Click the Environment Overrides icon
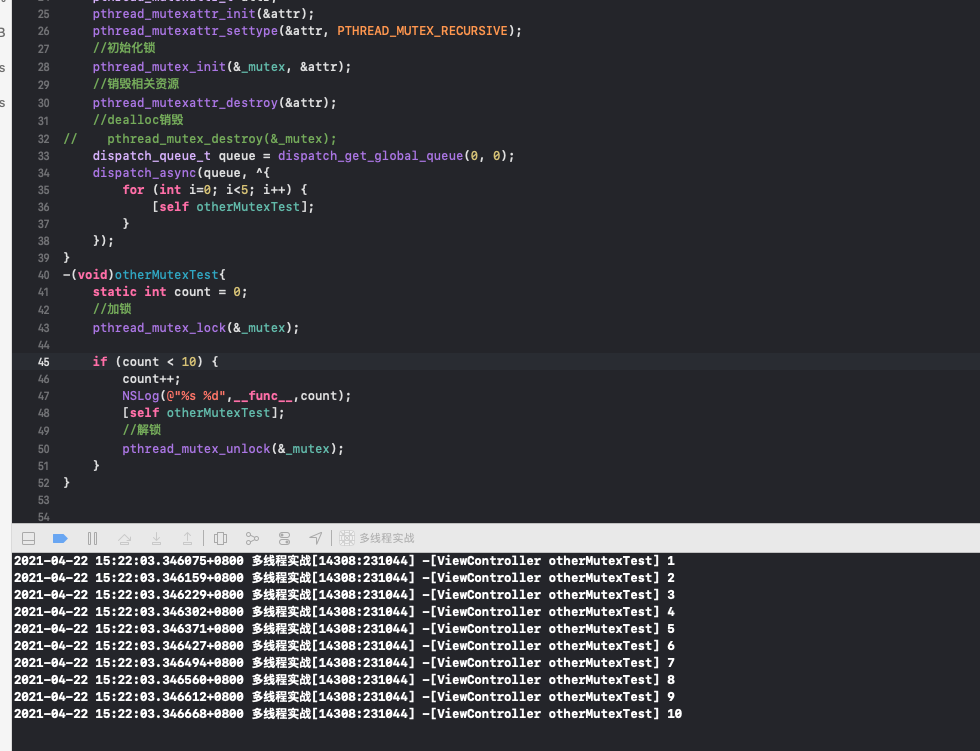Viewport: 980px width, 751px height. (x=284, y=539)
